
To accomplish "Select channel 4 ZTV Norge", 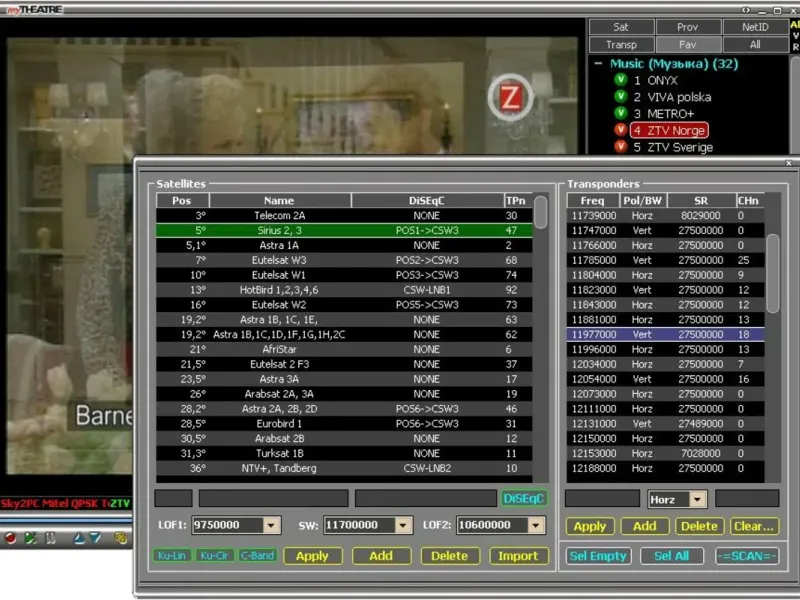I will (x=669, y=130).
